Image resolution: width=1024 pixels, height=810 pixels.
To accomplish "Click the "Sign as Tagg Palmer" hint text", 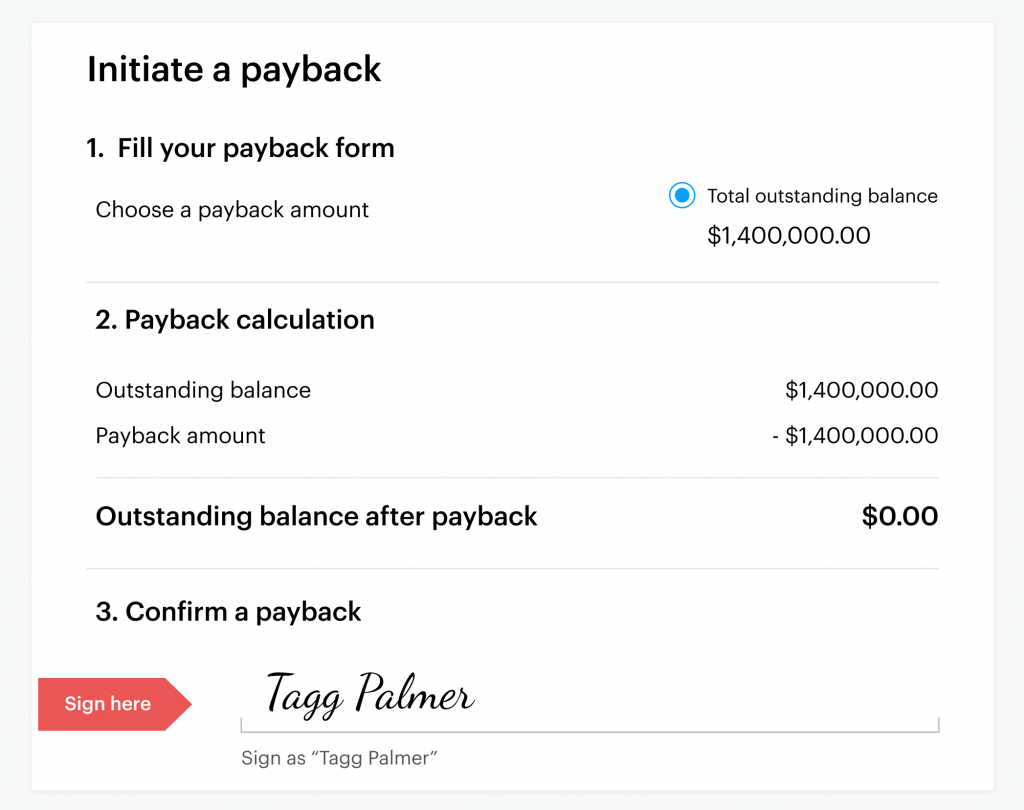I will tap(340, 758).
